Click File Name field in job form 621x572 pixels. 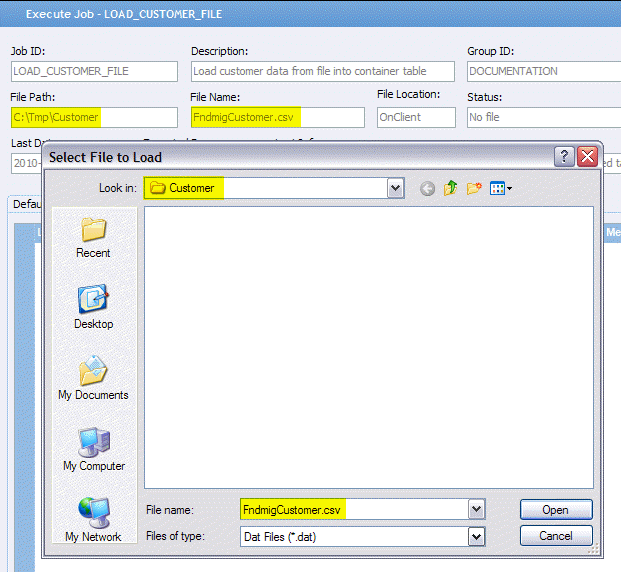coord(277,117)
